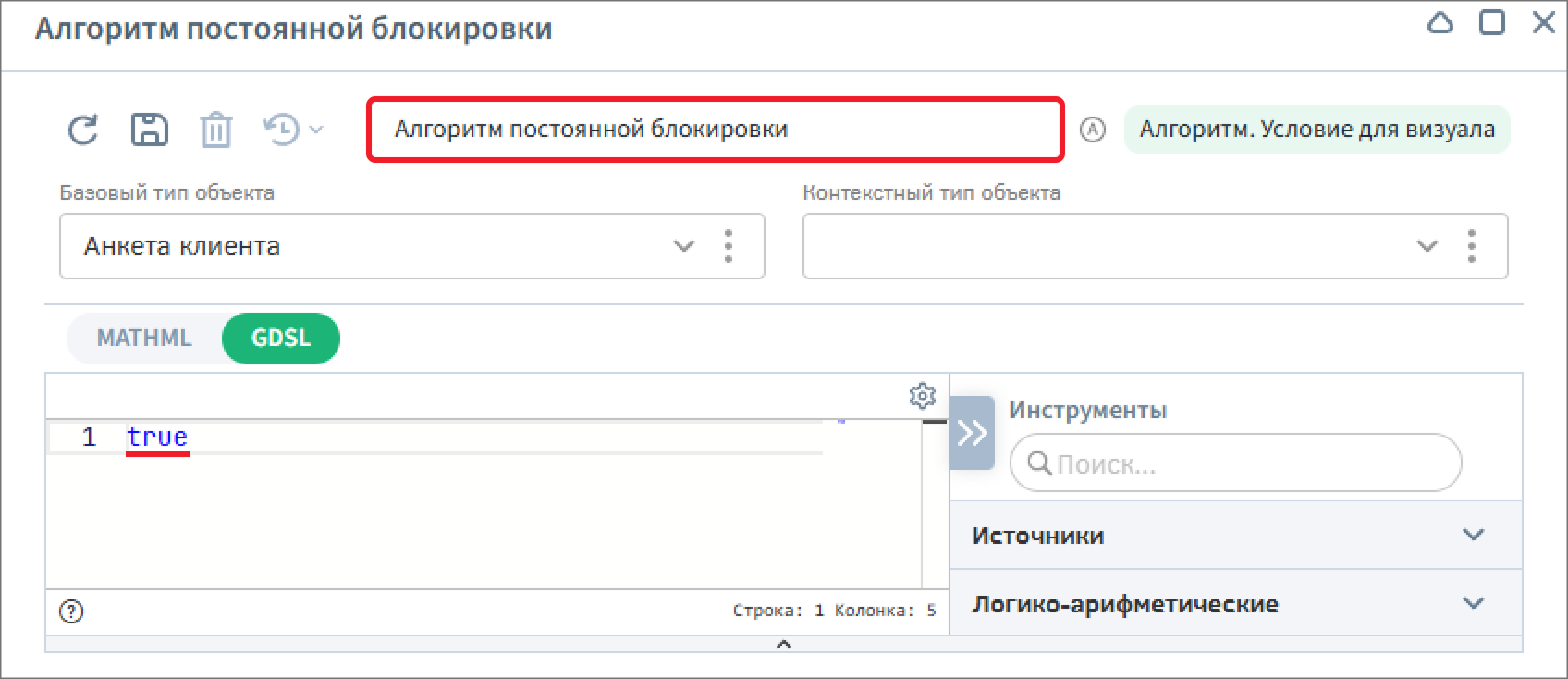Viewport: 1568px width, 679px height.
Task: Collapse tools panel with double arrow button
Action: coord(972,433)
